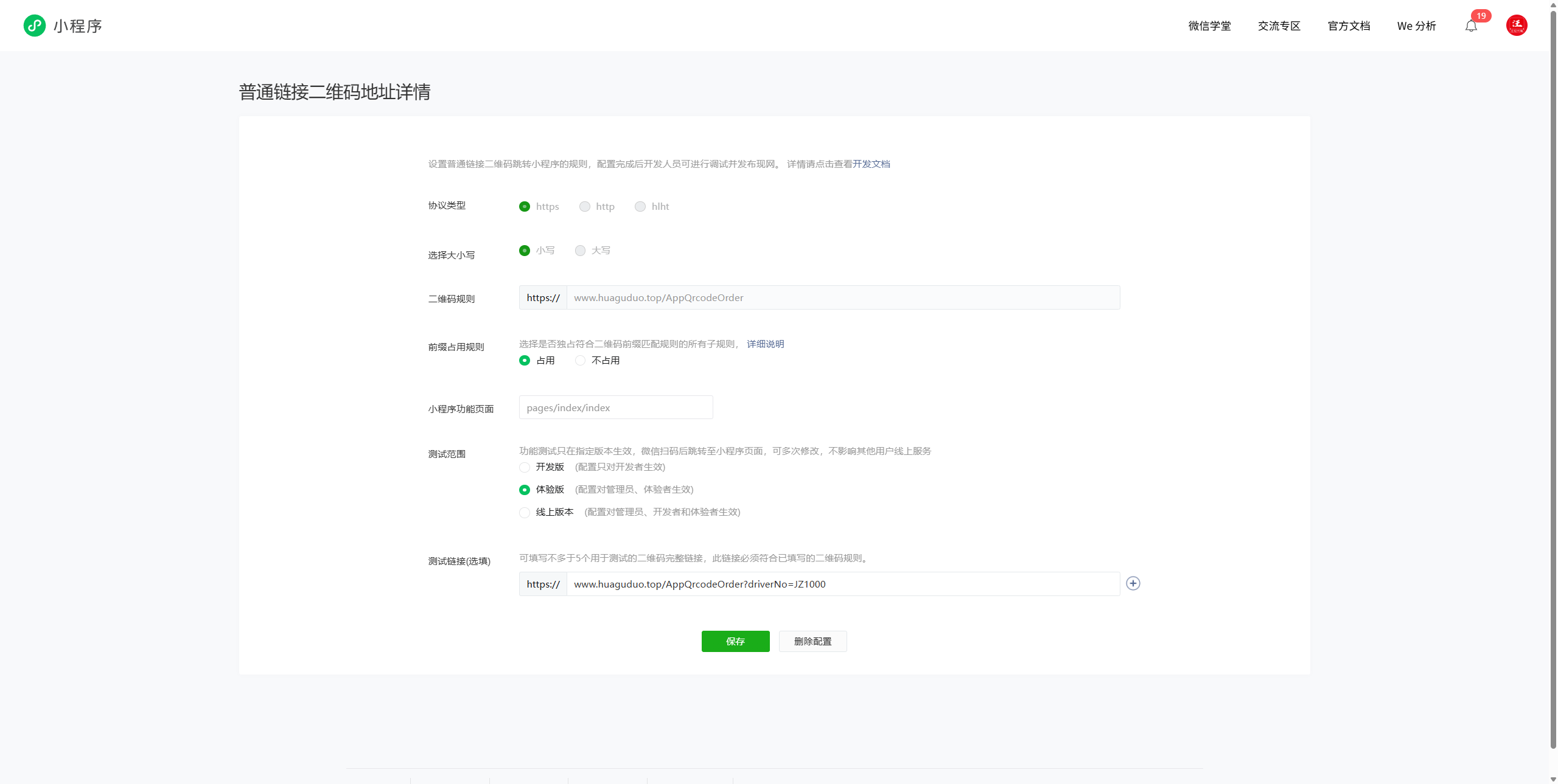Open 微信学堂 in top navigation

point(1209,26)
